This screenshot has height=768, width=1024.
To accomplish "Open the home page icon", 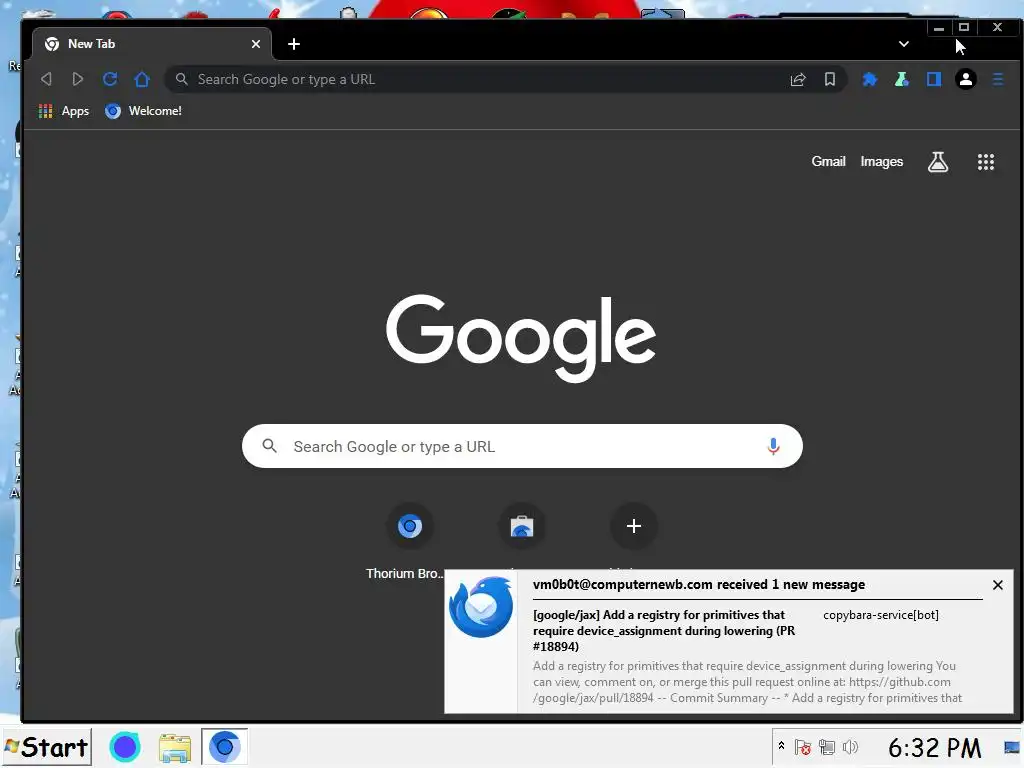I will [142, 79].
